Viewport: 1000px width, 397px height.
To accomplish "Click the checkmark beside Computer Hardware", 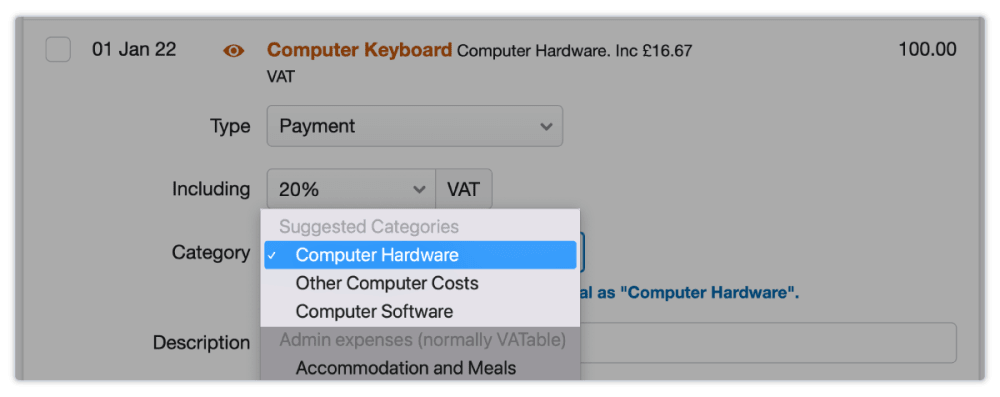I will [x=272, y=255].
